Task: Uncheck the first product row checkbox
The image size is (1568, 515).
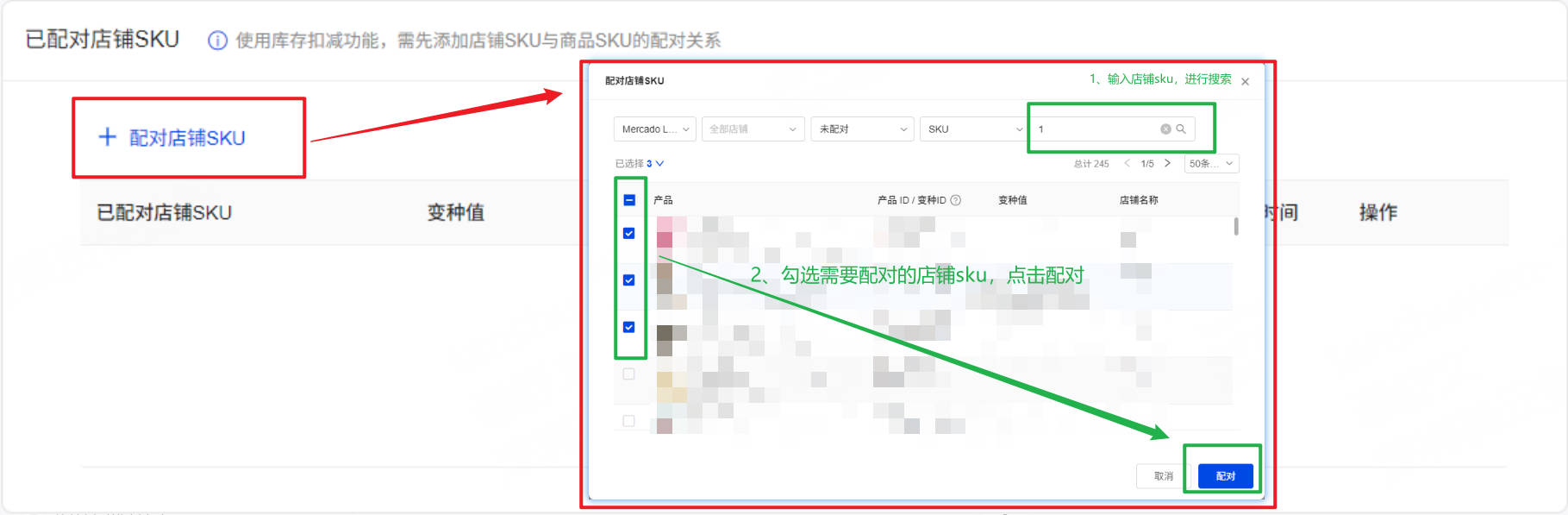Action: point(629,234)
